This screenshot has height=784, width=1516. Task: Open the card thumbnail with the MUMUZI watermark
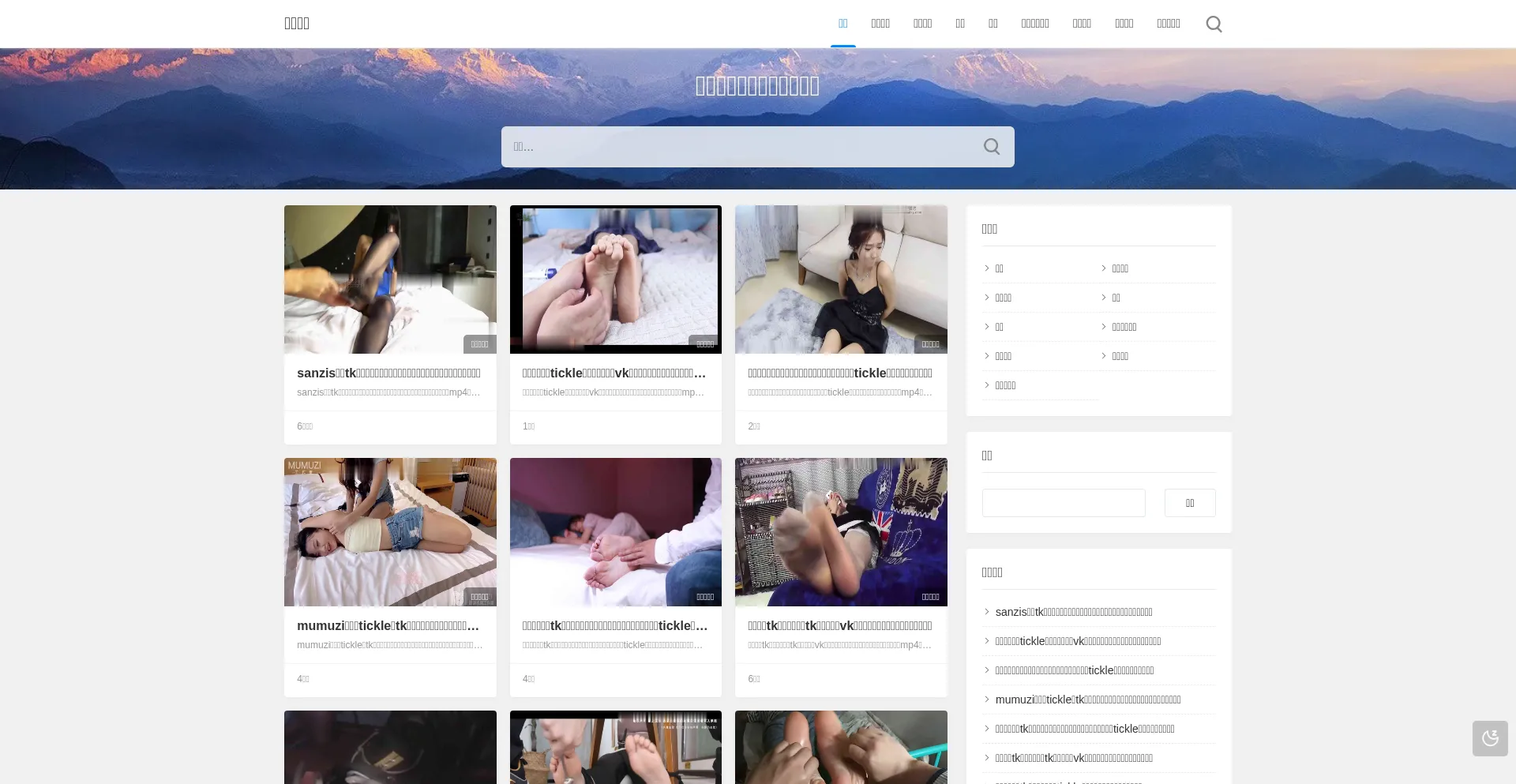[x=390, y=532]
